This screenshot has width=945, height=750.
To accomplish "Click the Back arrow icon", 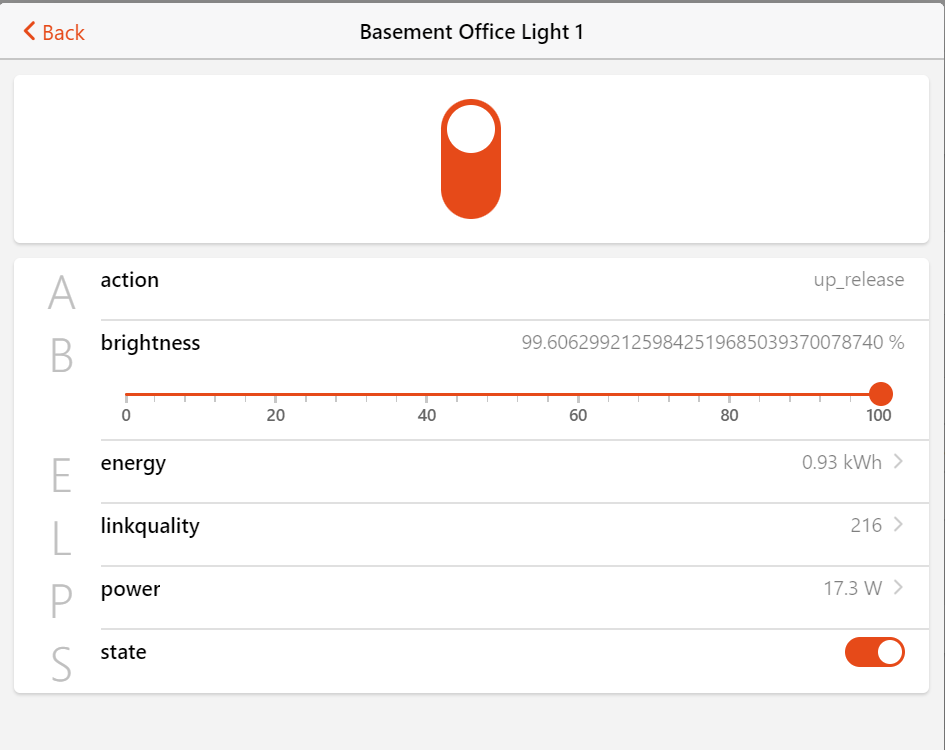I will [30, 32].
